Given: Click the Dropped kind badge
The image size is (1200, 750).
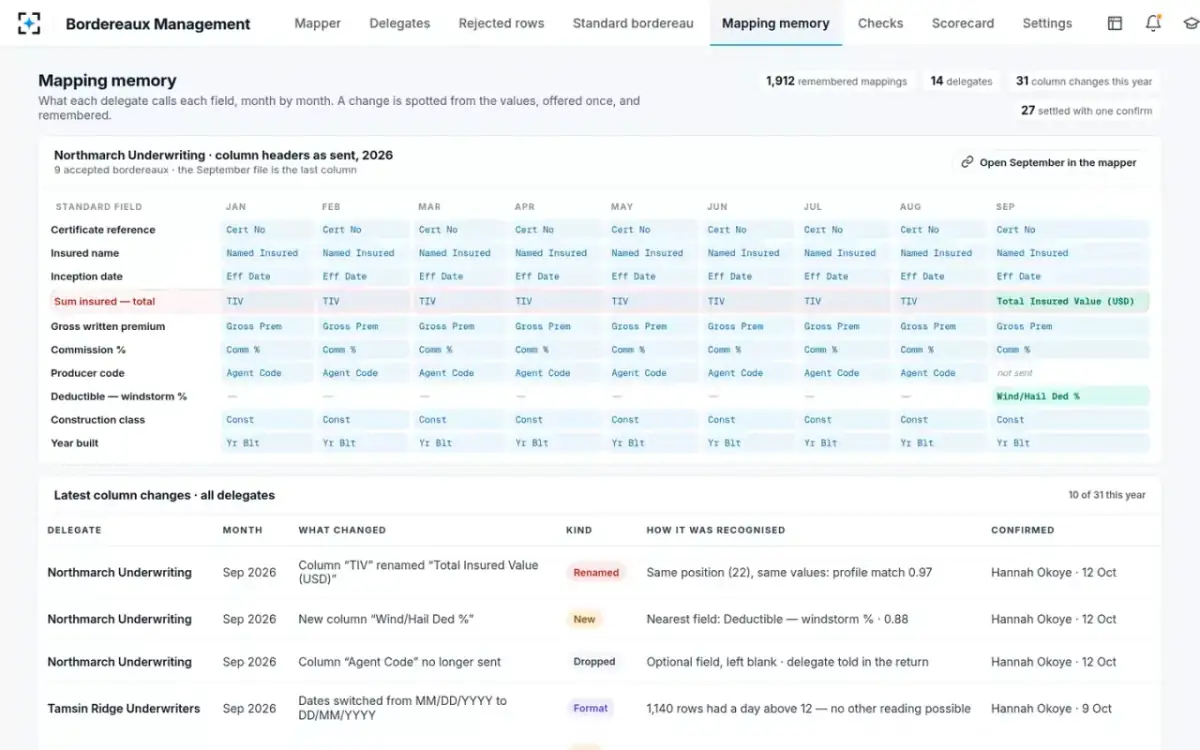Looking at the screenshot, I should tap(595, 662).
